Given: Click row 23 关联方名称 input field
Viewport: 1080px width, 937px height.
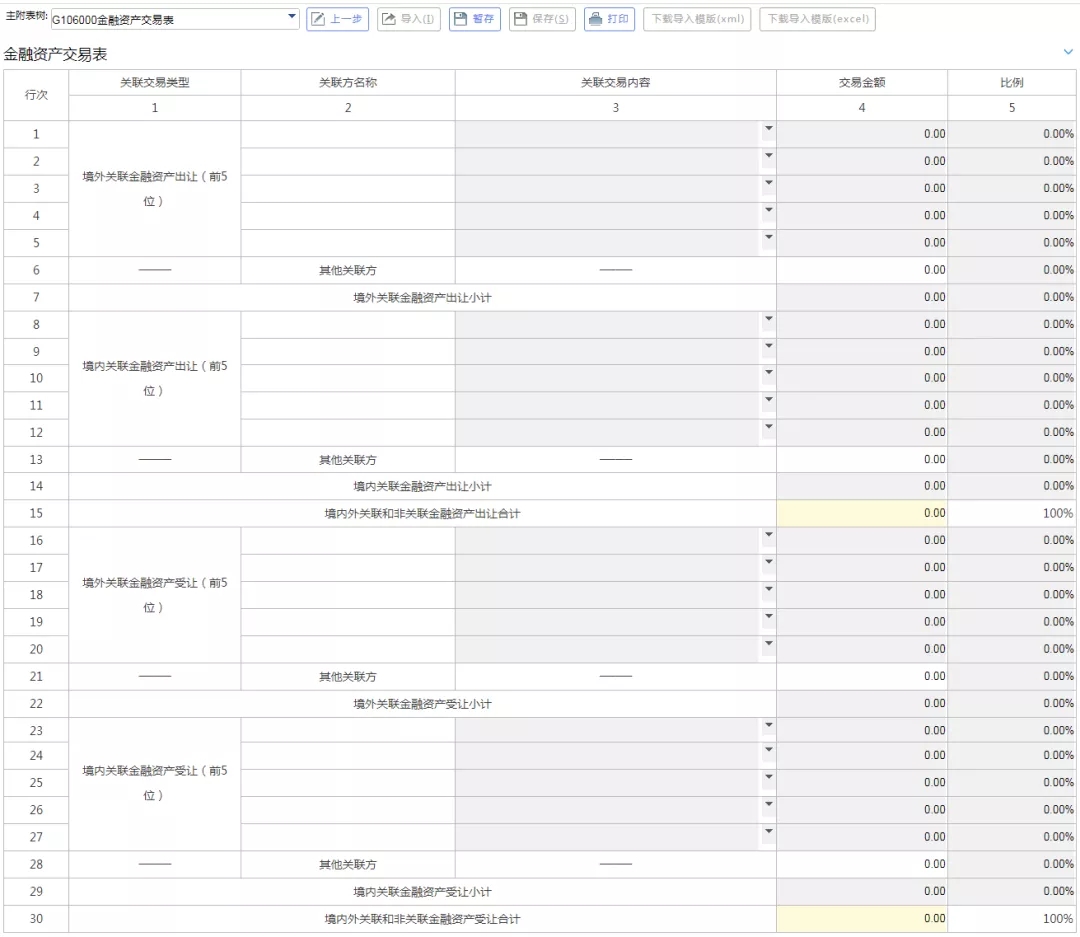Looking at the screenshot, I should pos(347,730).
